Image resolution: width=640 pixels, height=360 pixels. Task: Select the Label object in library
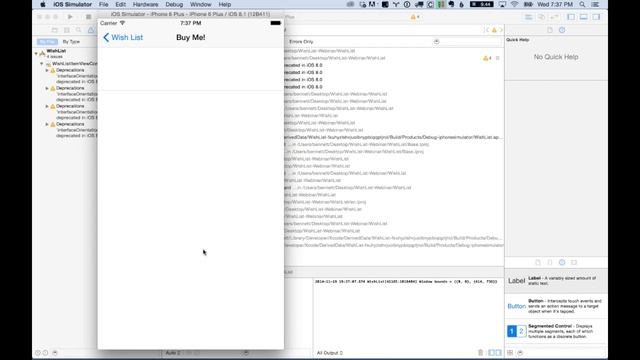[x=556, y=281]
